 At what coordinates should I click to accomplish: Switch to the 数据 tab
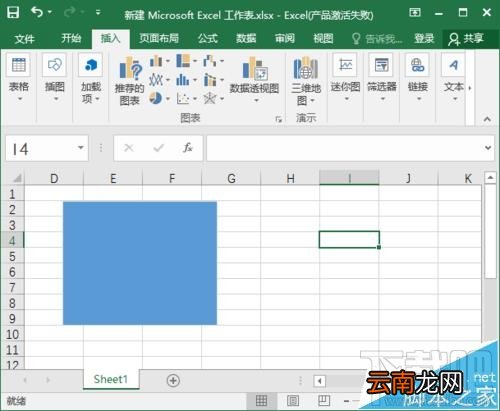click(246, 38)
